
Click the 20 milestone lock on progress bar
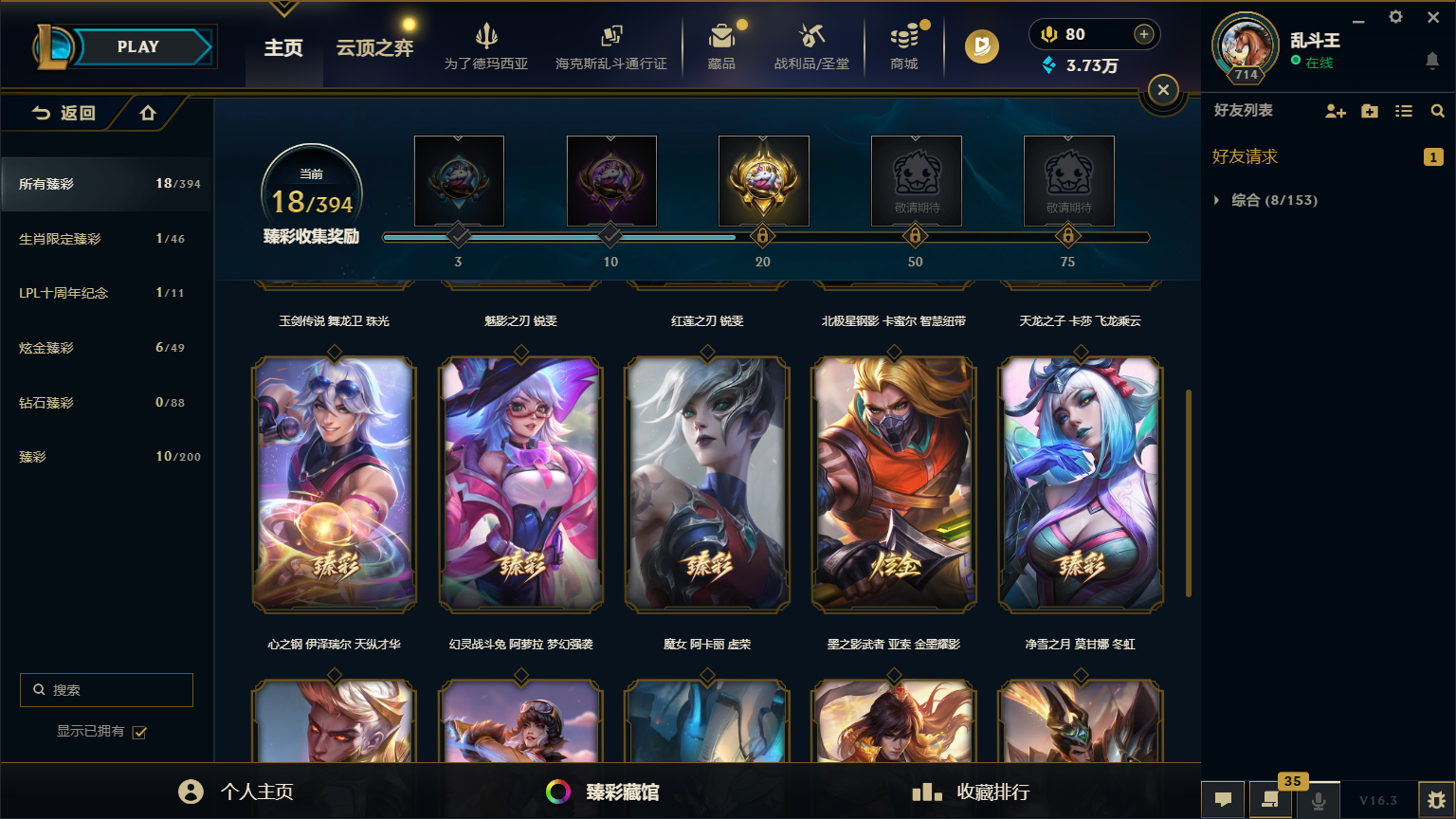click(x=762, y=234)
